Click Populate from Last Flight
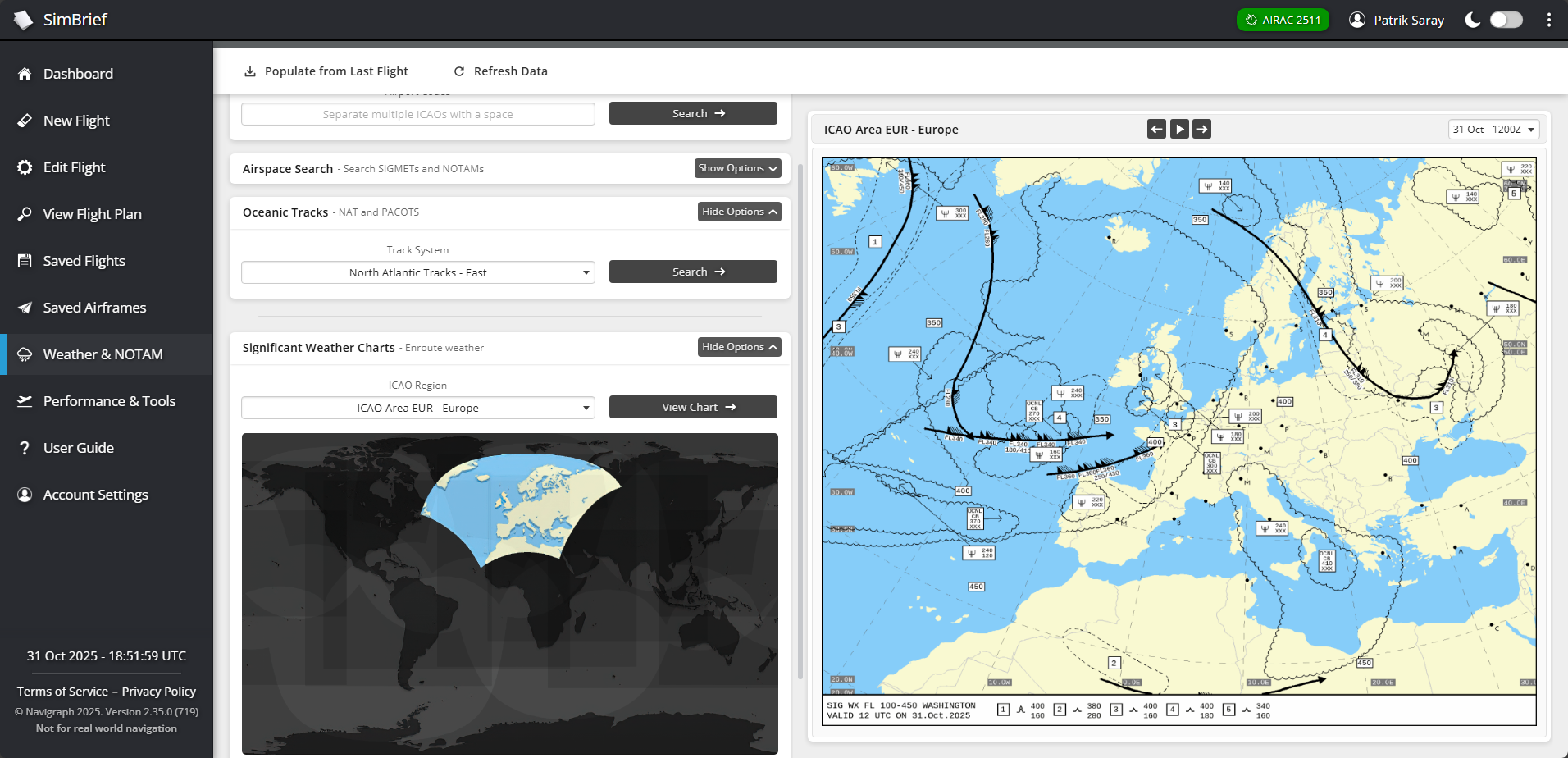The width and height of the screenshot is (1568, 758). [x=326, y=71]
